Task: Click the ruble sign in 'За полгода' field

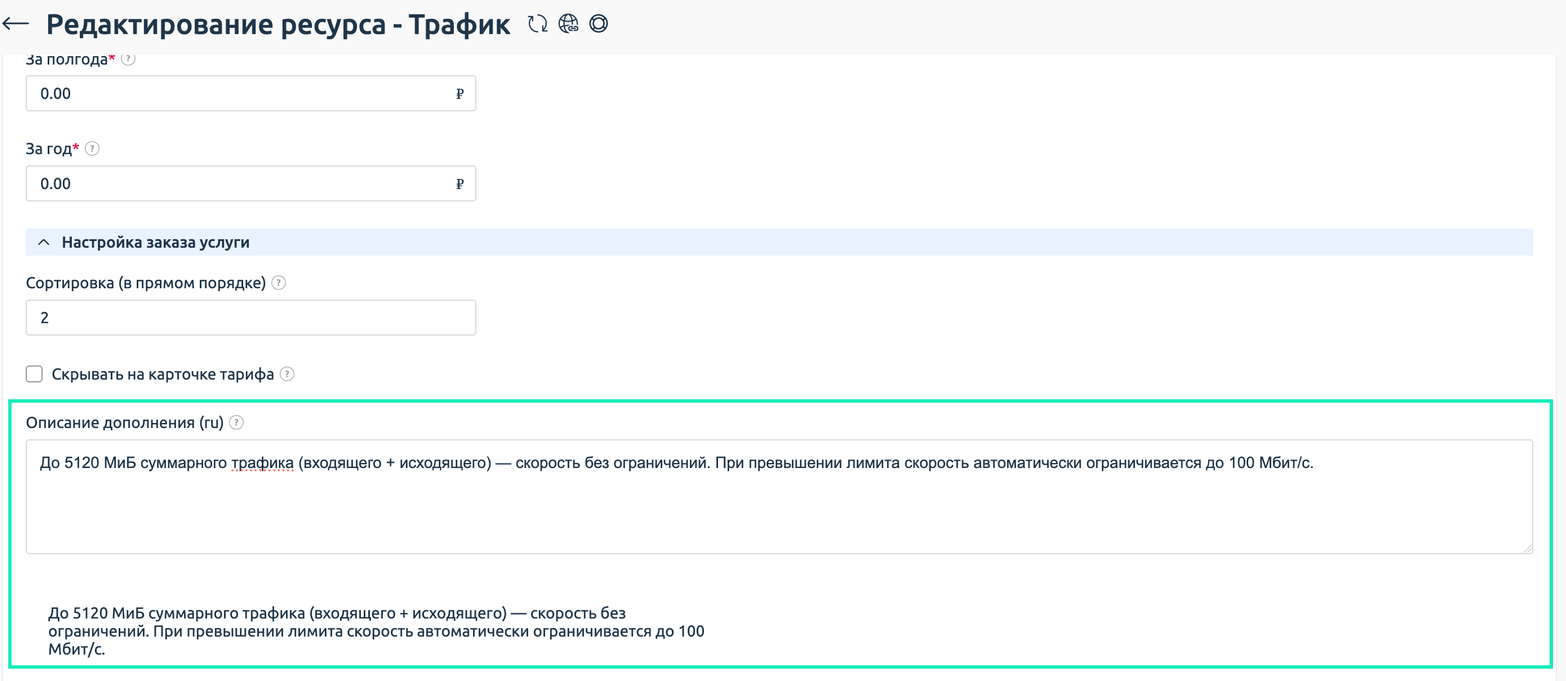Action: tap(460, 94)
